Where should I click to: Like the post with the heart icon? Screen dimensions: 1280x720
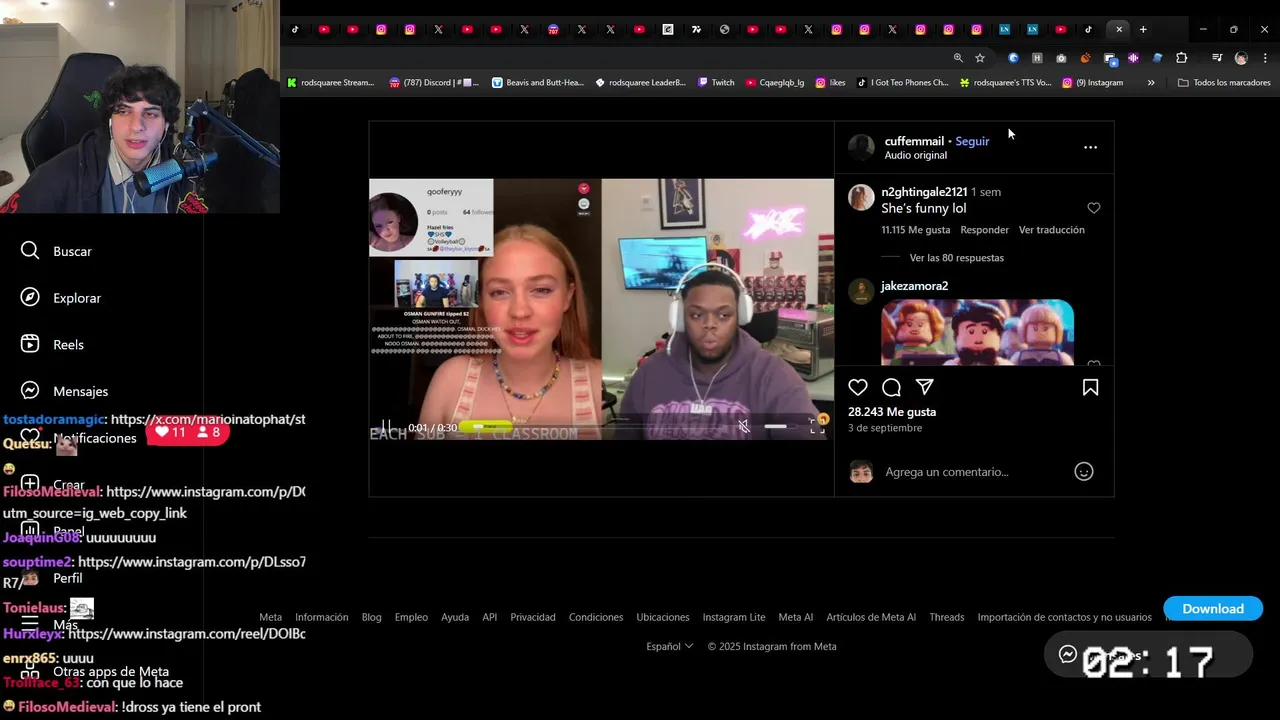[858, 387]
